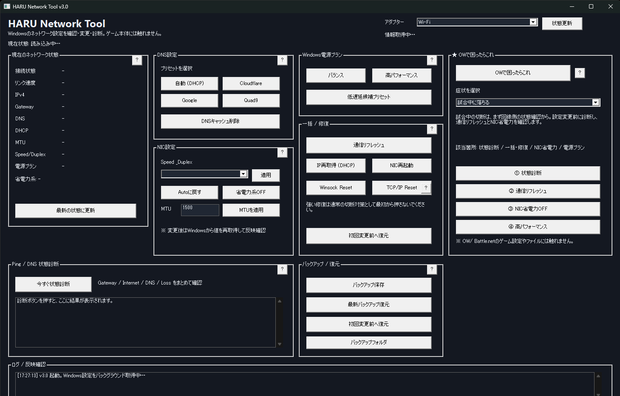Apply the Cloudflare DNS preset
Image resolution: width=620 pixels, height=396 pixels.
click(x=251, y=83)
